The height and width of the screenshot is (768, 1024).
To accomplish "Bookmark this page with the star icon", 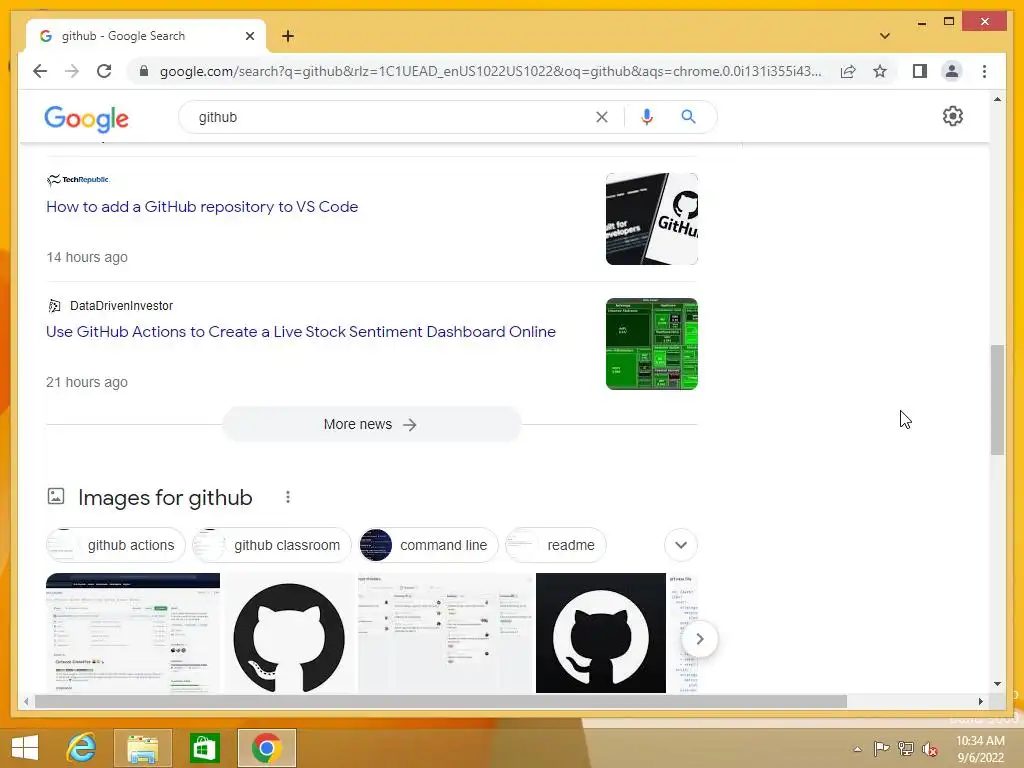I will click(x=880, y=71).
